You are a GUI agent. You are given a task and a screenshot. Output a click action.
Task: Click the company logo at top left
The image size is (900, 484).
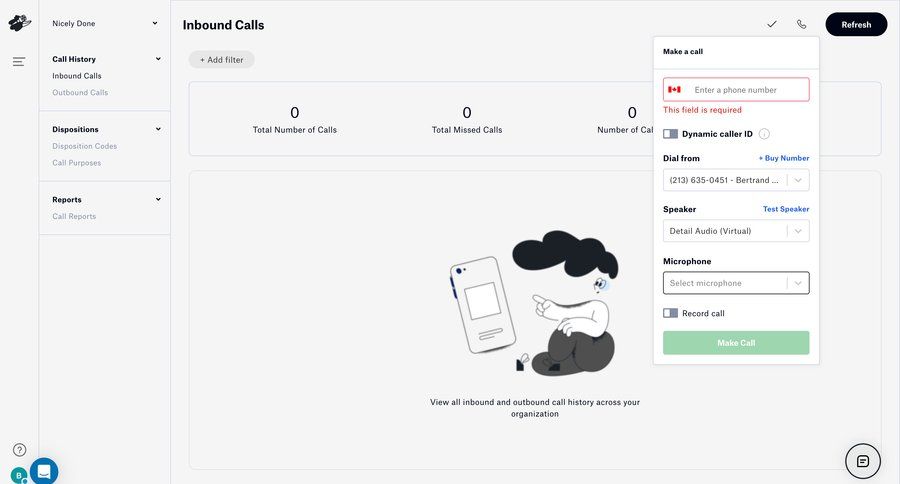19,23
